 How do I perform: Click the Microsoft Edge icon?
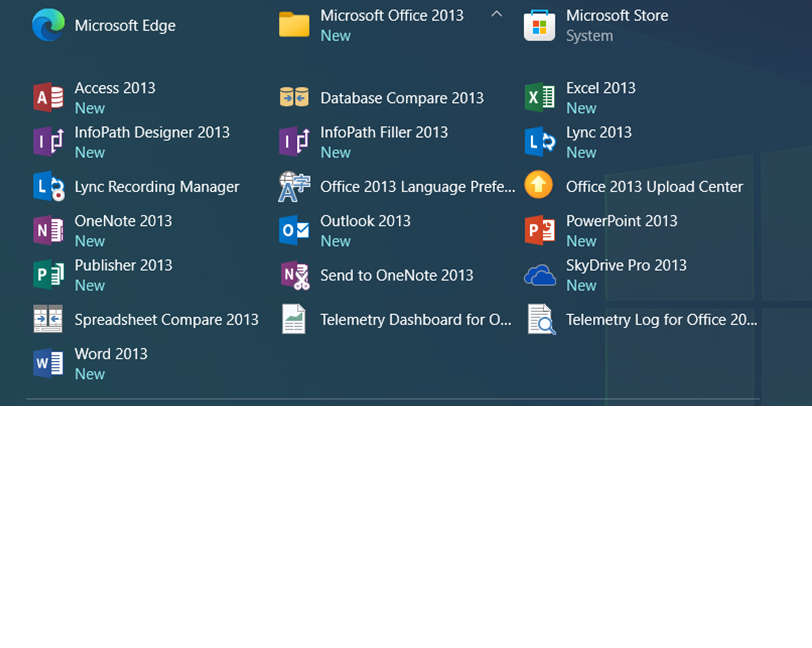(x=48, y=26)
